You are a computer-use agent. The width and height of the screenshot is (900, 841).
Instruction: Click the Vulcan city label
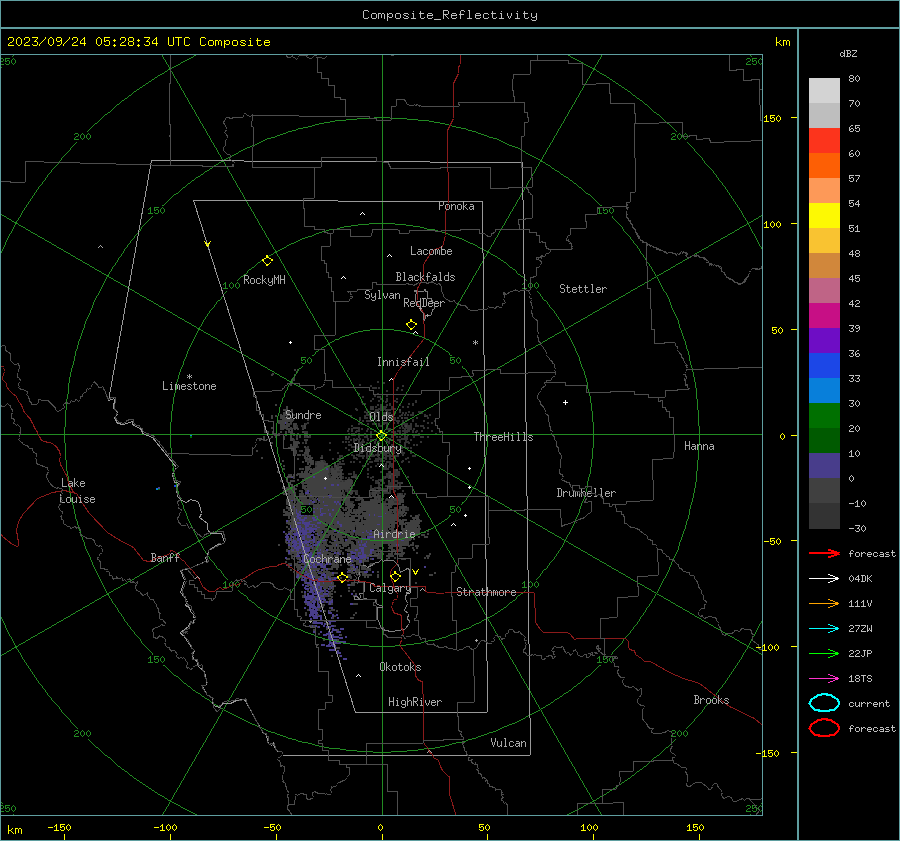pos(509,743)
